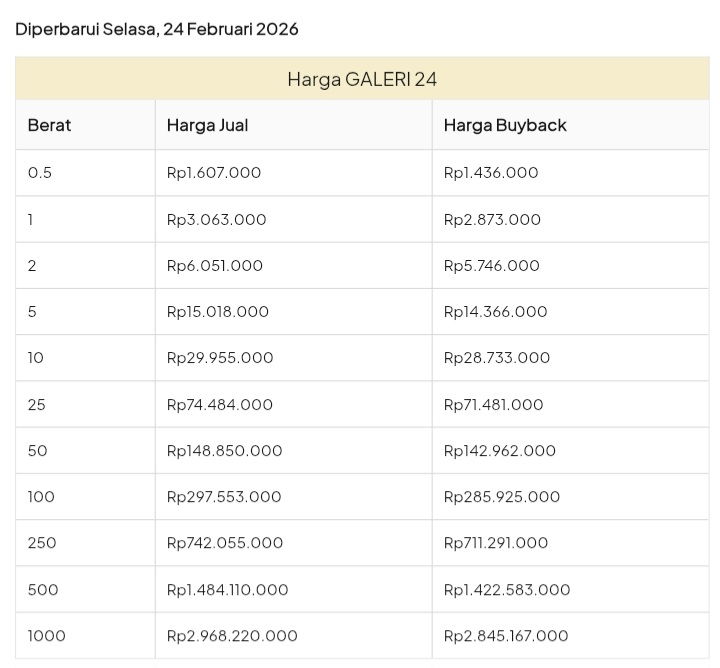The height and width of the screenshot is (668, 720).
Task: Click the Rp1.484.110.000 selling price
Action: point(228,589)
